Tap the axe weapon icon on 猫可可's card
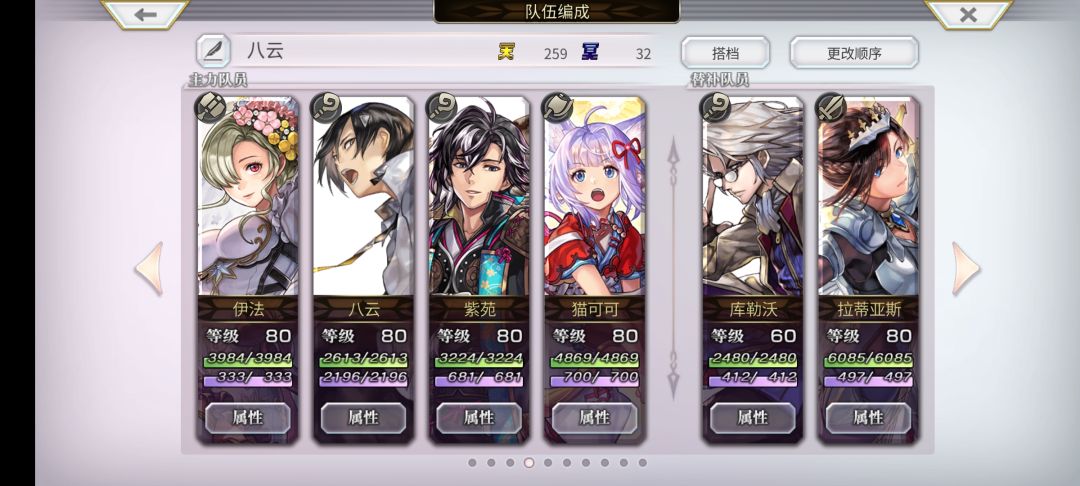This screenshot has height=486, width=1080. point(557,107)
